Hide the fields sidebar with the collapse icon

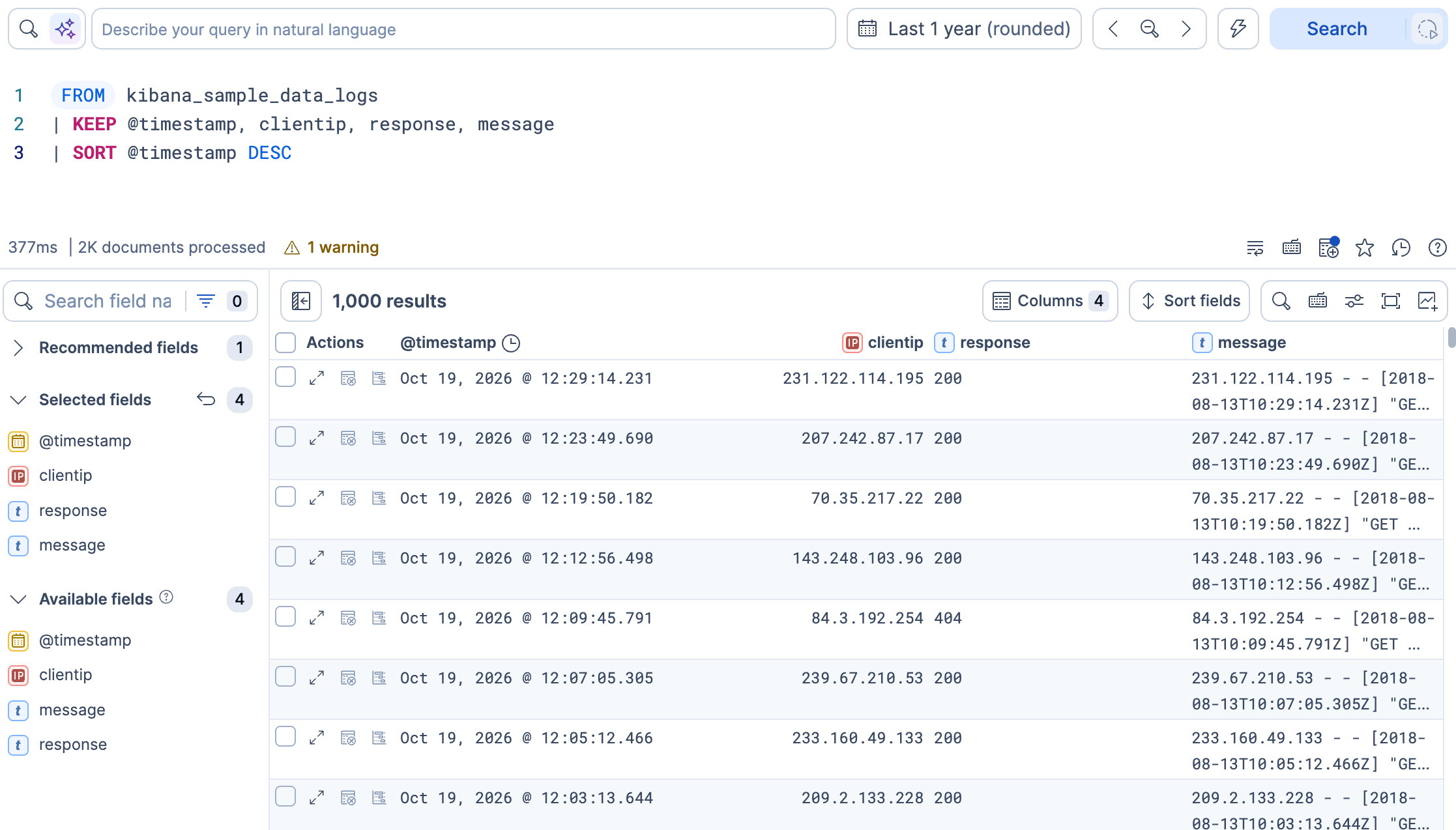click(301, 301)
